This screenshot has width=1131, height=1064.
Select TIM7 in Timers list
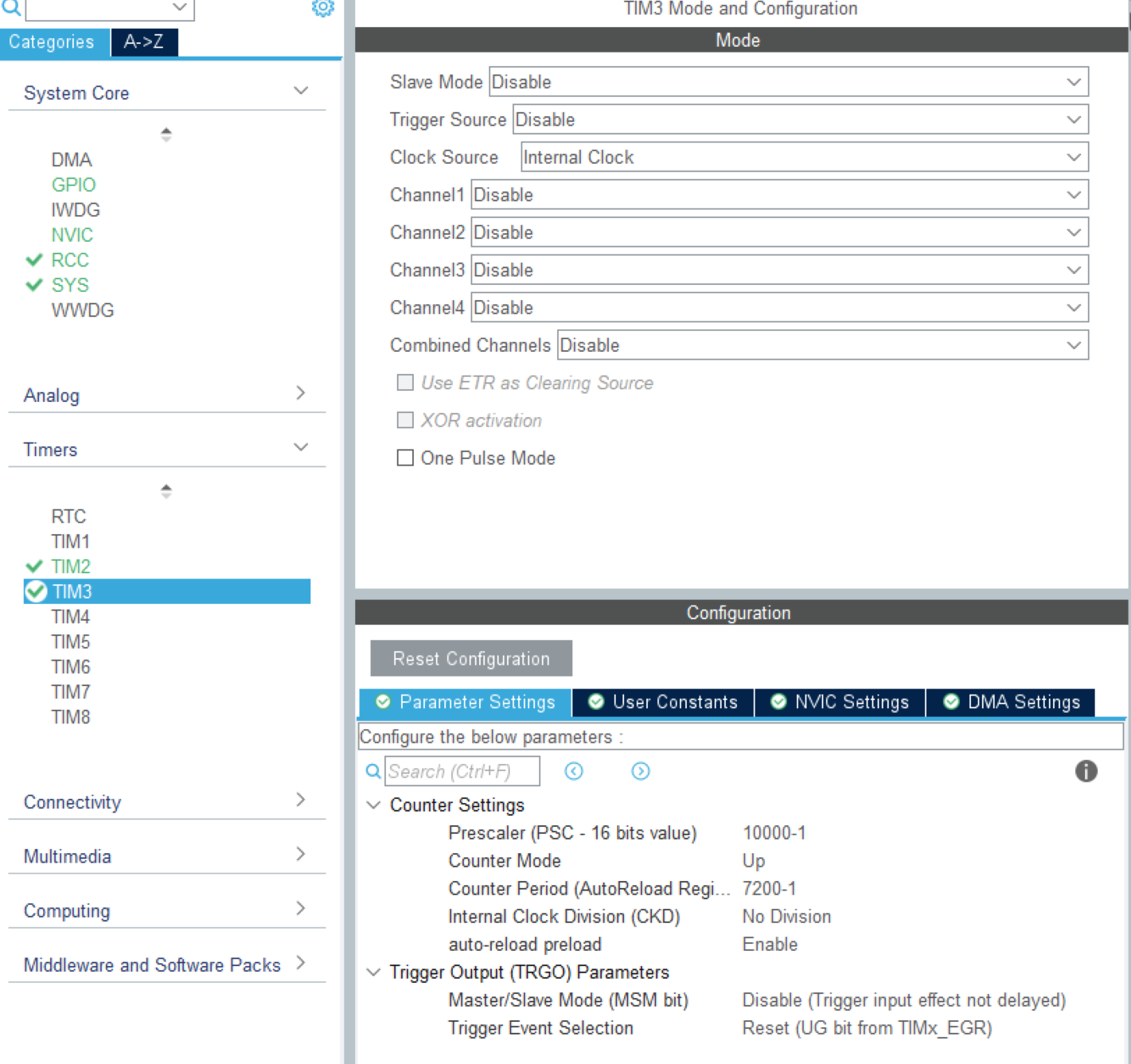point(71,692)
